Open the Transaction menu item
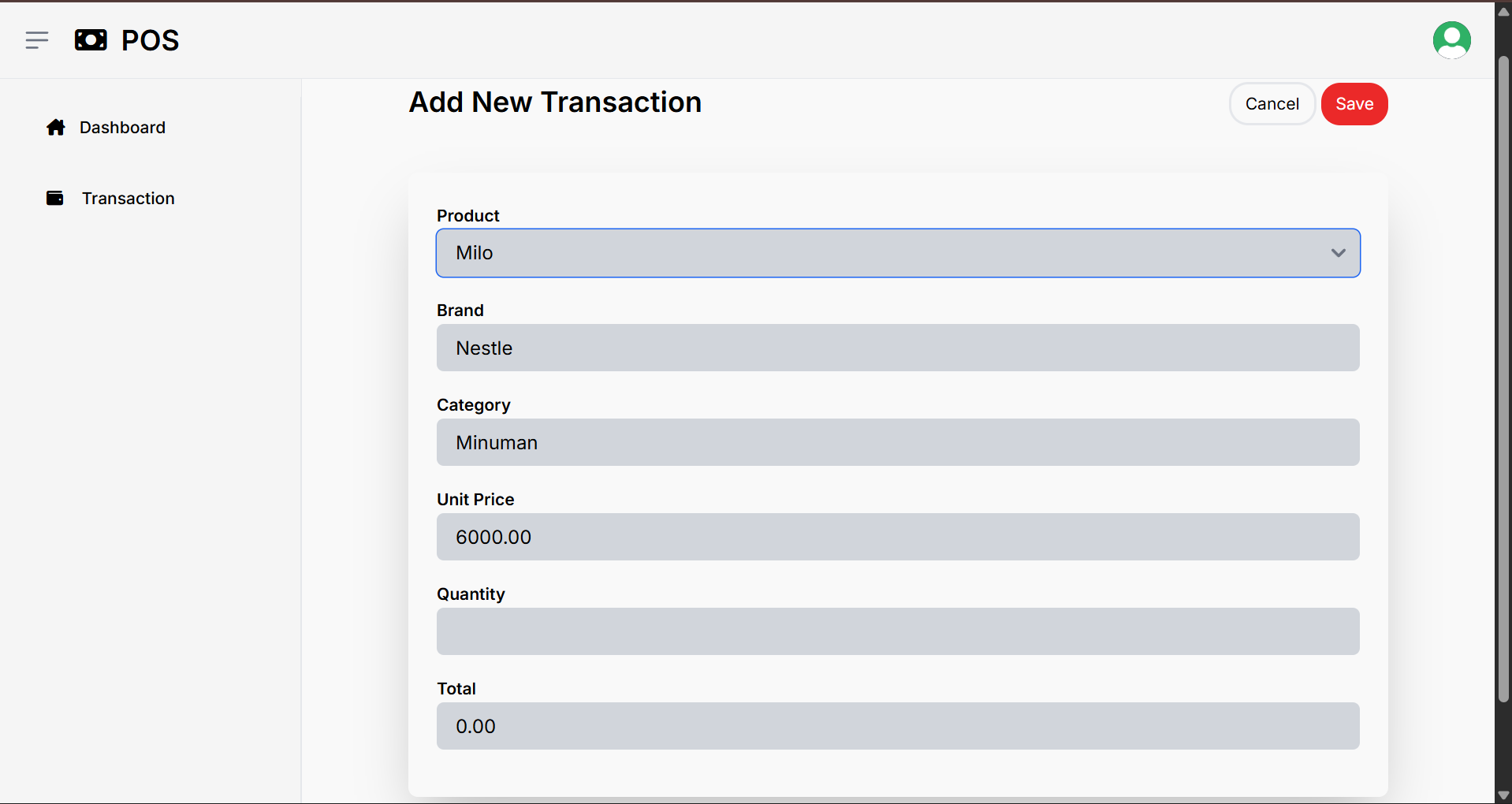The width and height of the screenshot is (1512, 804). (110, 198)
